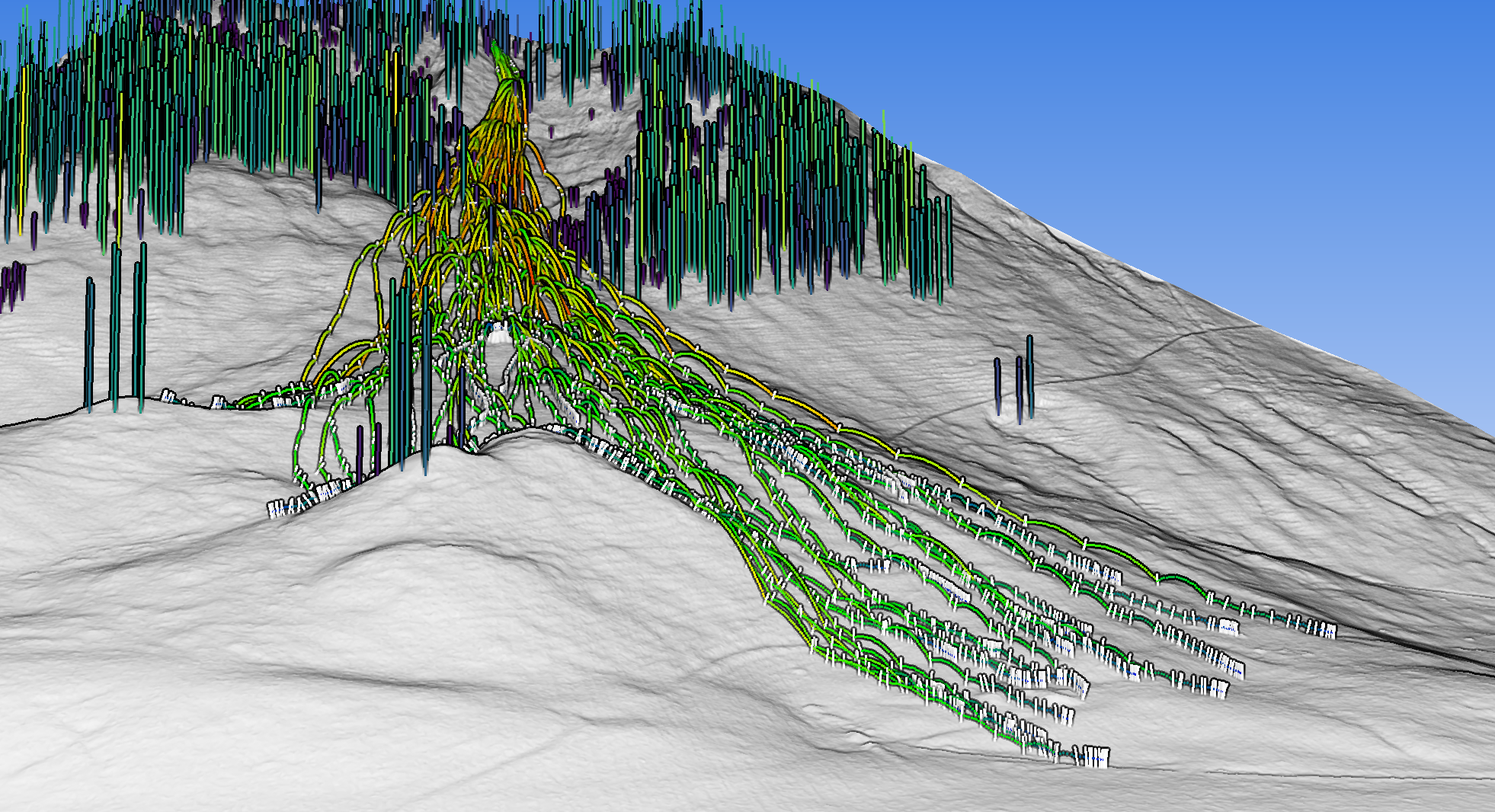Select the leftmost tall pole on the left ridge
The width and height of the screenshot is (1495, 812).
pos(90,343)
